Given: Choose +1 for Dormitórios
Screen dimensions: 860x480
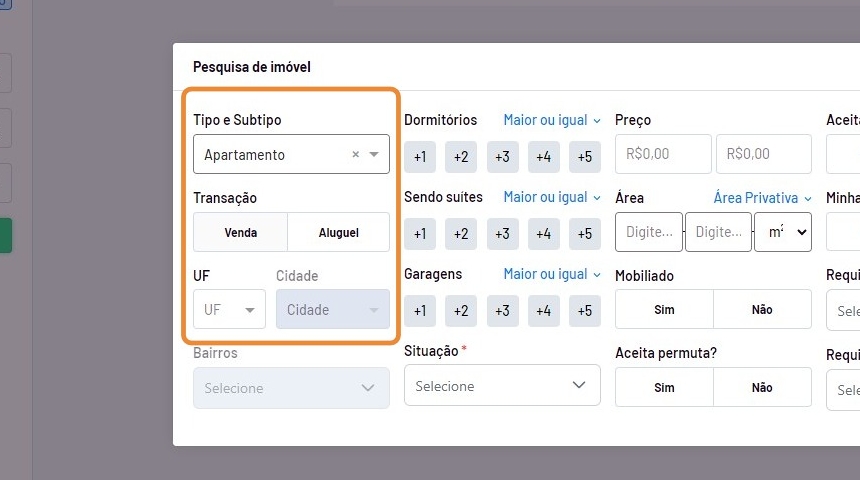Looking at the screenshot, I should 420,157.
